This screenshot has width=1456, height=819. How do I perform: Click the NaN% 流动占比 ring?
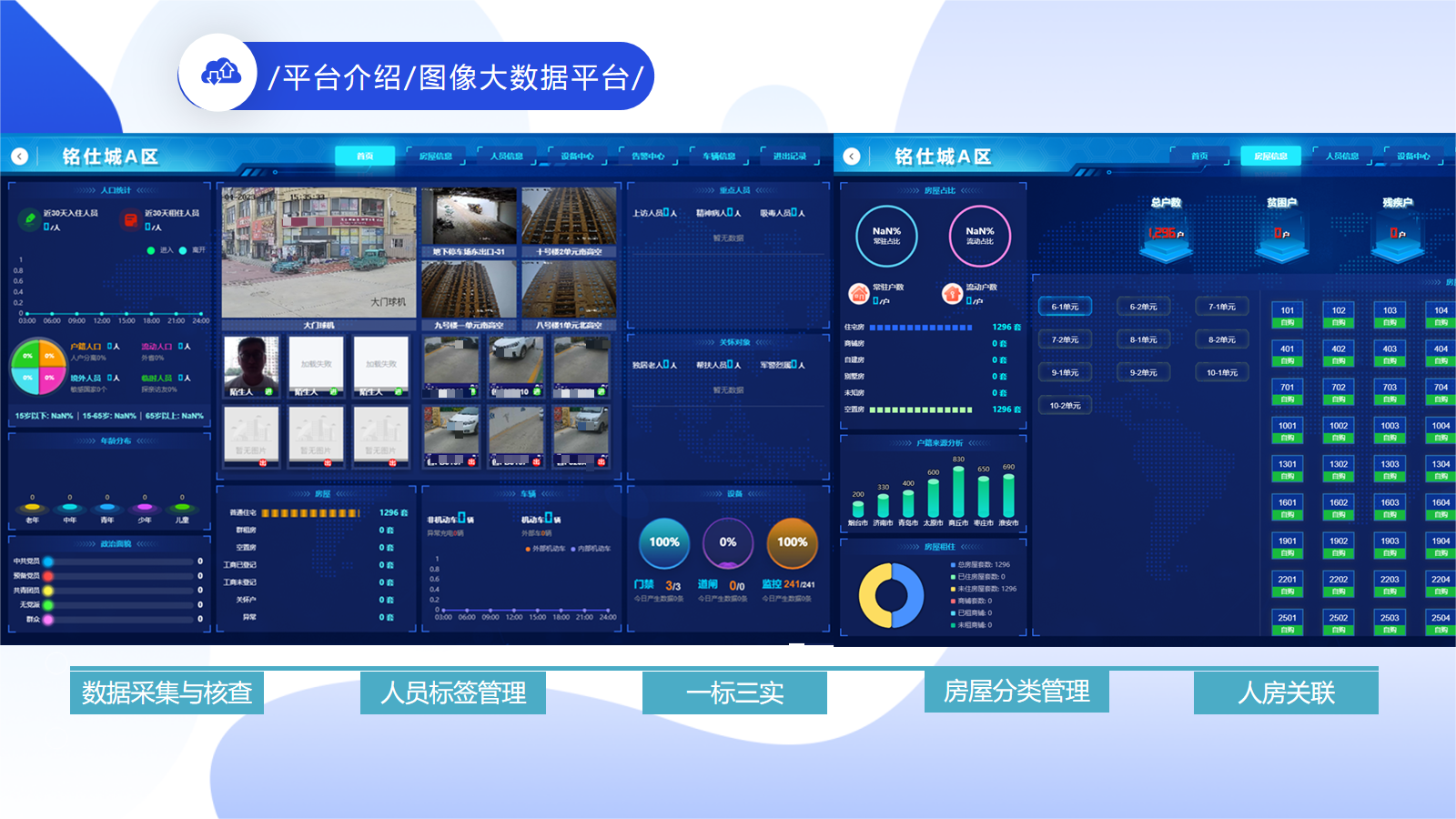(980, 236)
